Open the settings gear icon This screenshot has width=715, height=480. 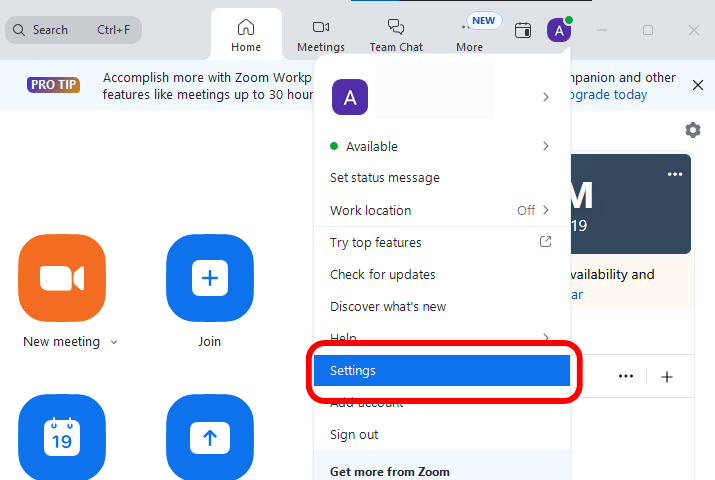pyautogui.click(x=693, y=130)
